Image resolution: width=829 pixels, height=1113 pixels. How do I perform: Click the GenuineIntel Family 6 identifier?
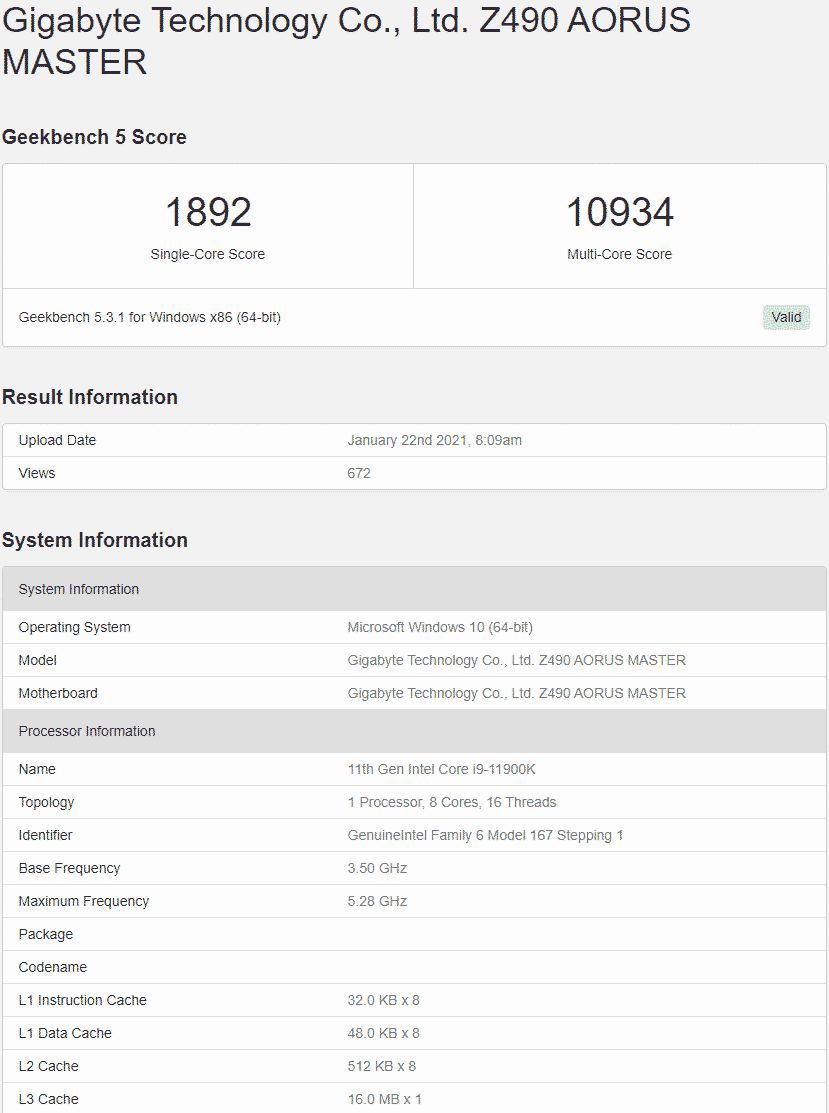coord(485,835)
